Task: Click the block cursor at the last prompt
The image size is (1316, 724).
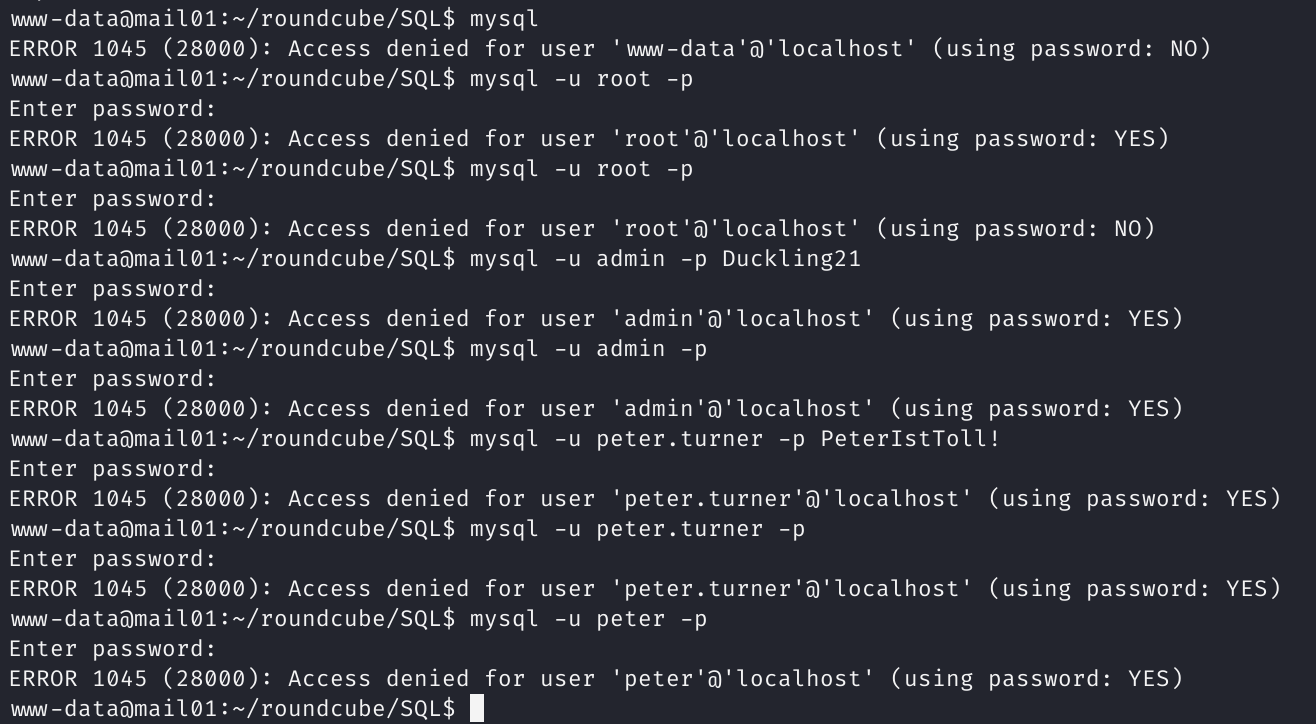Action: 477,708
